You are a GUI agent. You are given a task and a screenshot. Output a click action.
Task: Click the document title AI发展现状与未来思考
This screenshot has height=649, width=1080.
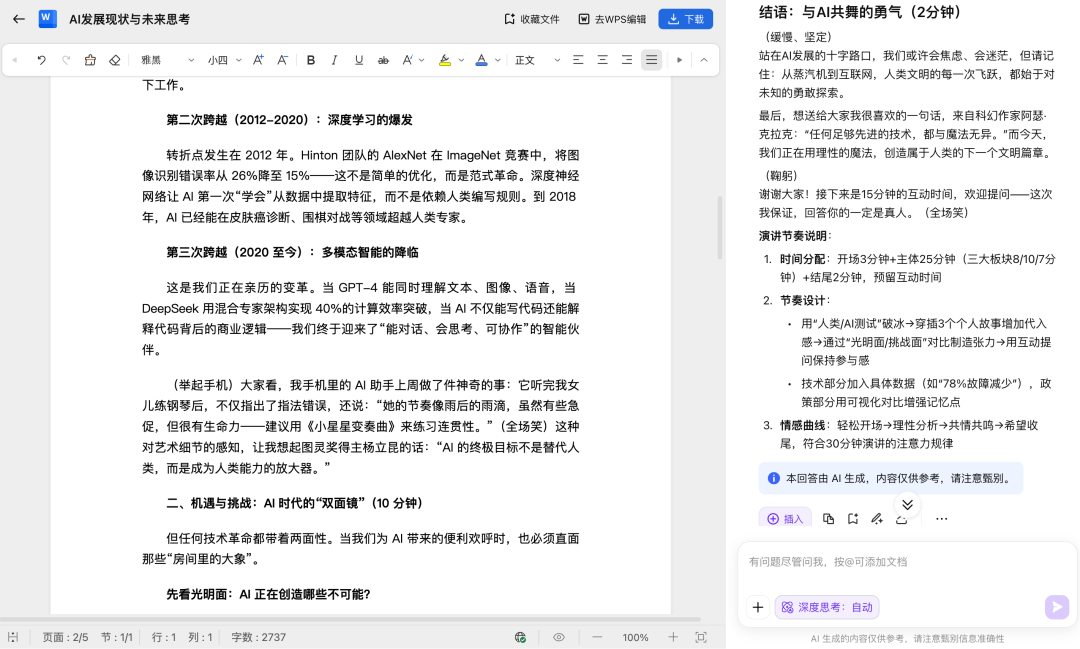[x=129, y=19]
